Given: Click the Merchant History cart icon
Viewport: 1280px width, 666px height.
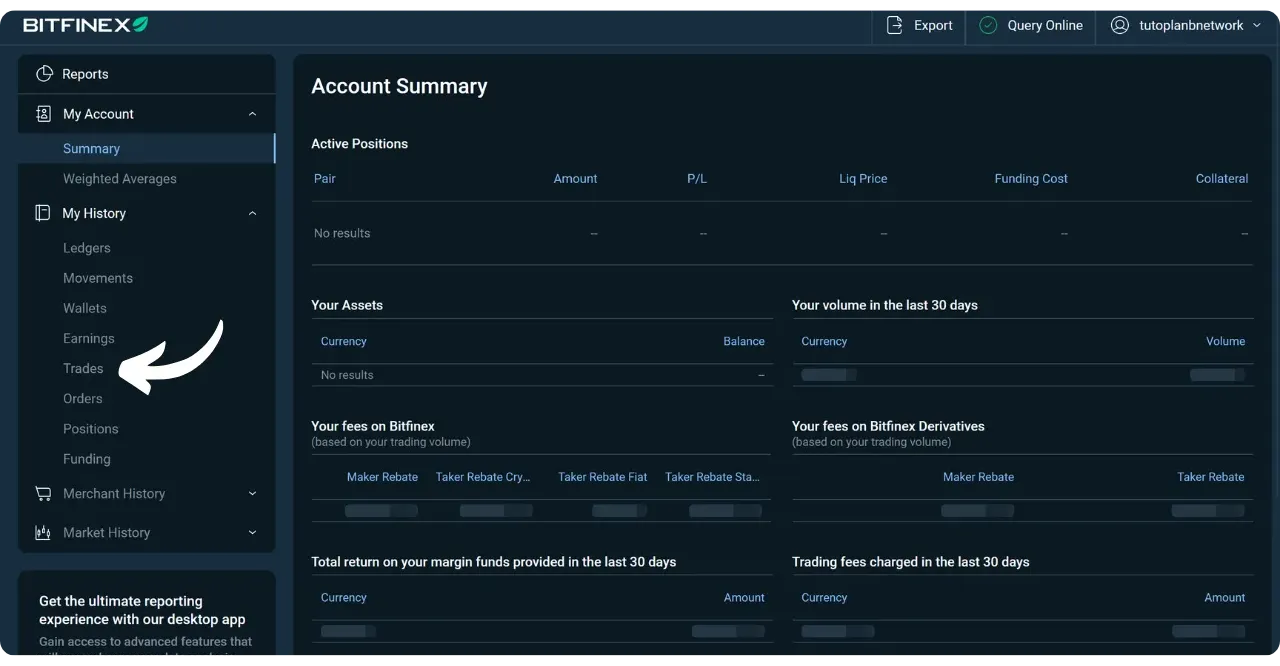Looking at the screenshot, I should coord(43,493).
